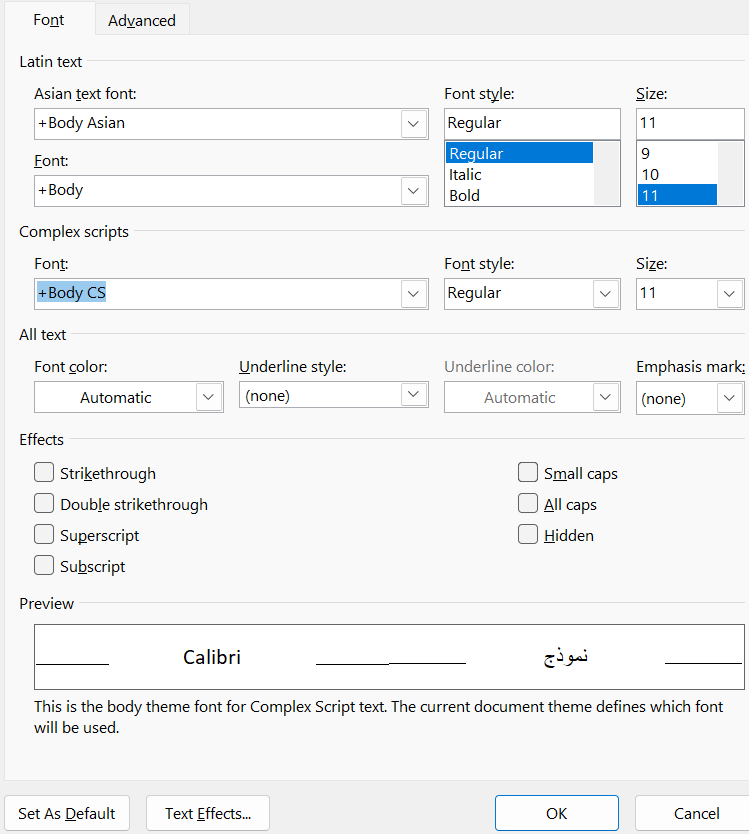Check the Hidden text option
The width and height of the screenshot is (749, 834).
click(528, 534)
